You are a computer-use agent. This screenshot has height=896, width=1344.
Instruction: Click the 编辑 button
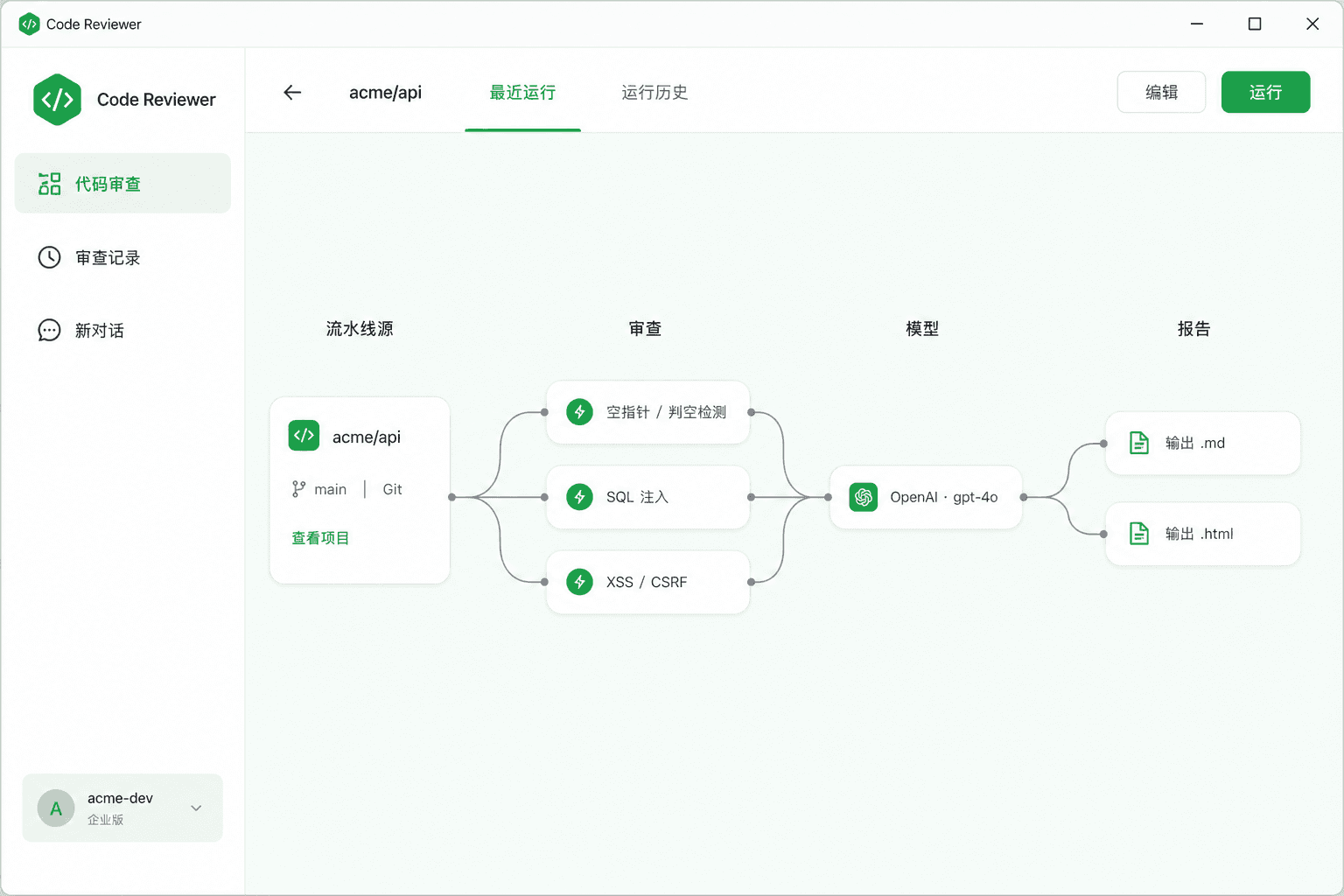[x=1161, y=92]
